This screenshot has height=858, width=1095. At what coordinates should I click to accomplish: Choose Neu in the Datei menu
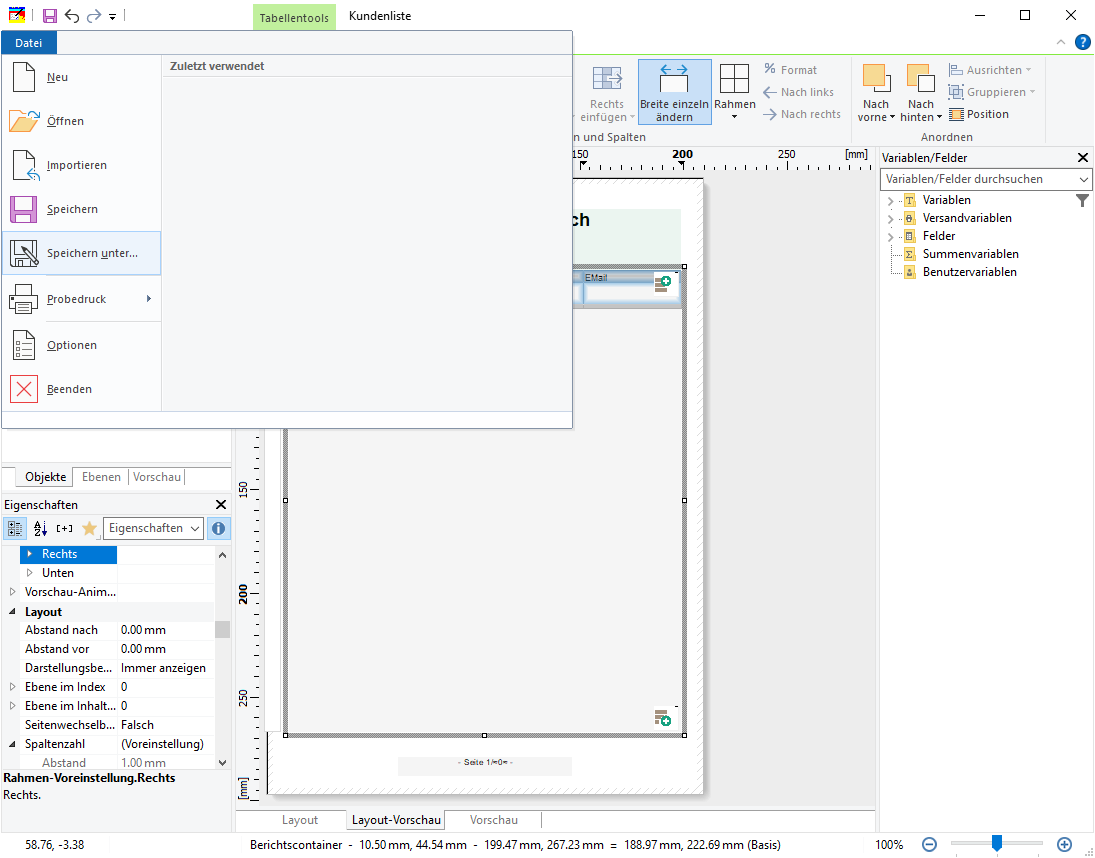(x=82, y=77)
